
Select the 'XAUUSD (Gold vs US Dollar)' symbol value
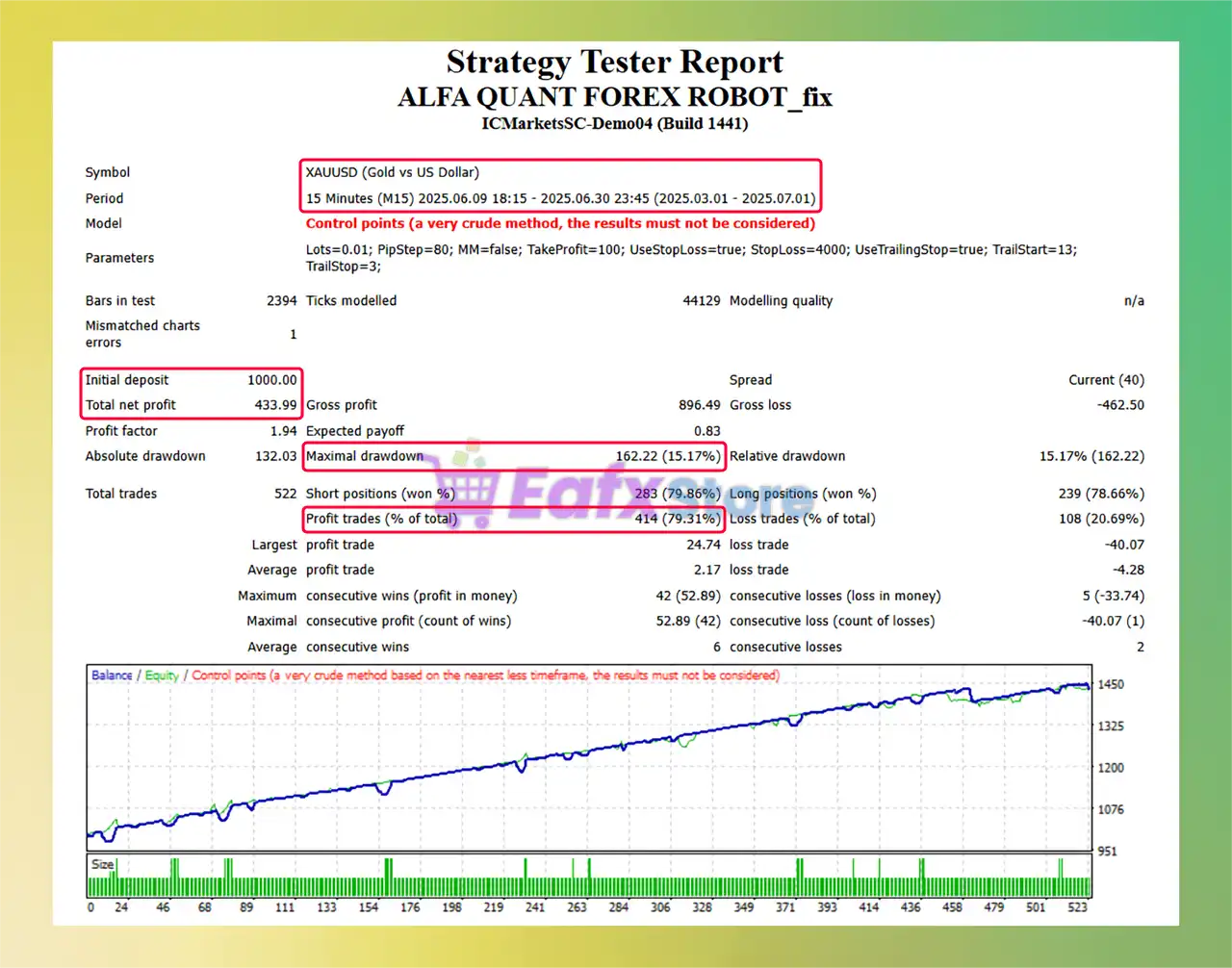tap(393, 172)
